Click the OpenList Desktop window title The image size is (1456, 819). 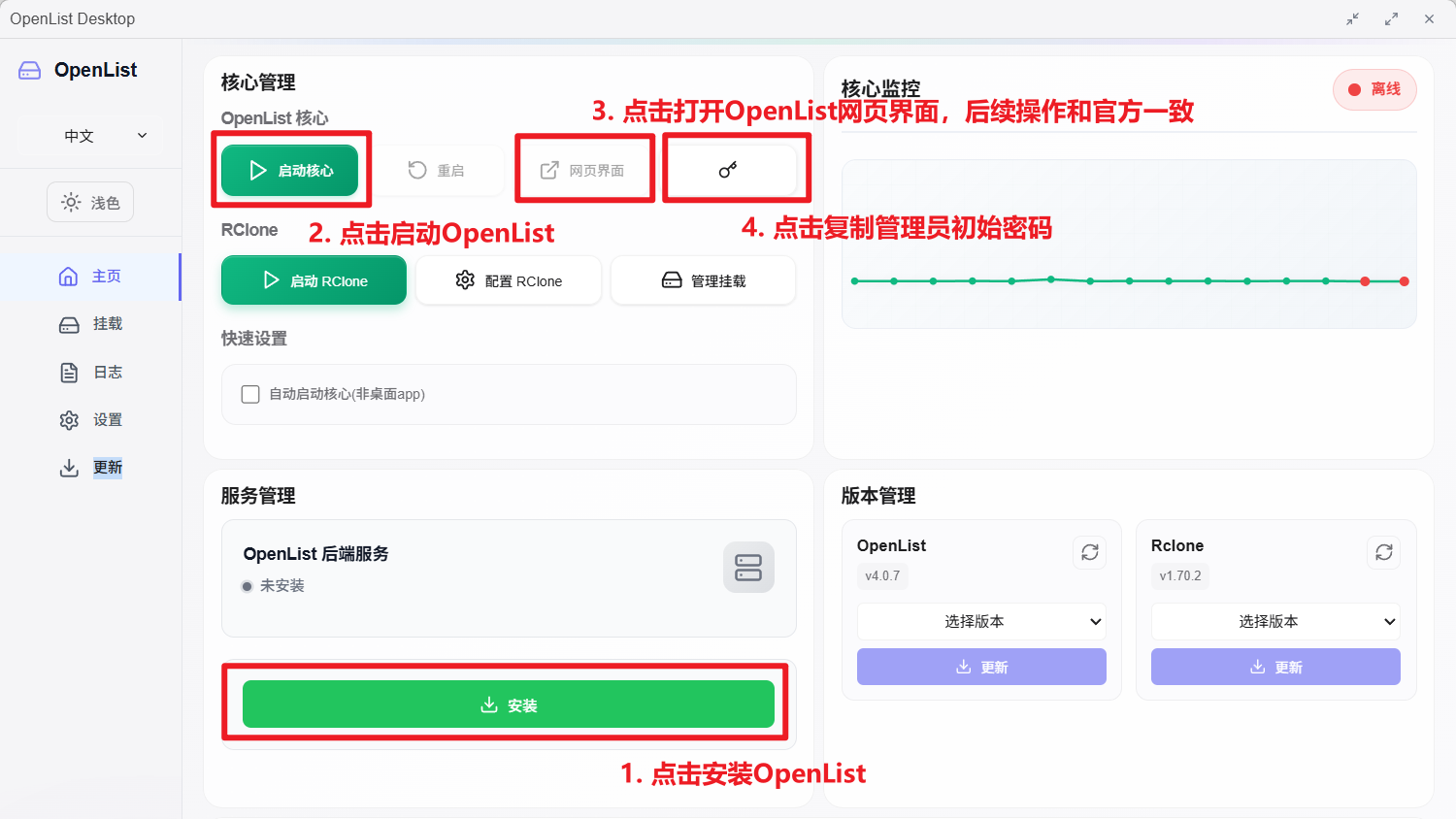pos(73,19)
